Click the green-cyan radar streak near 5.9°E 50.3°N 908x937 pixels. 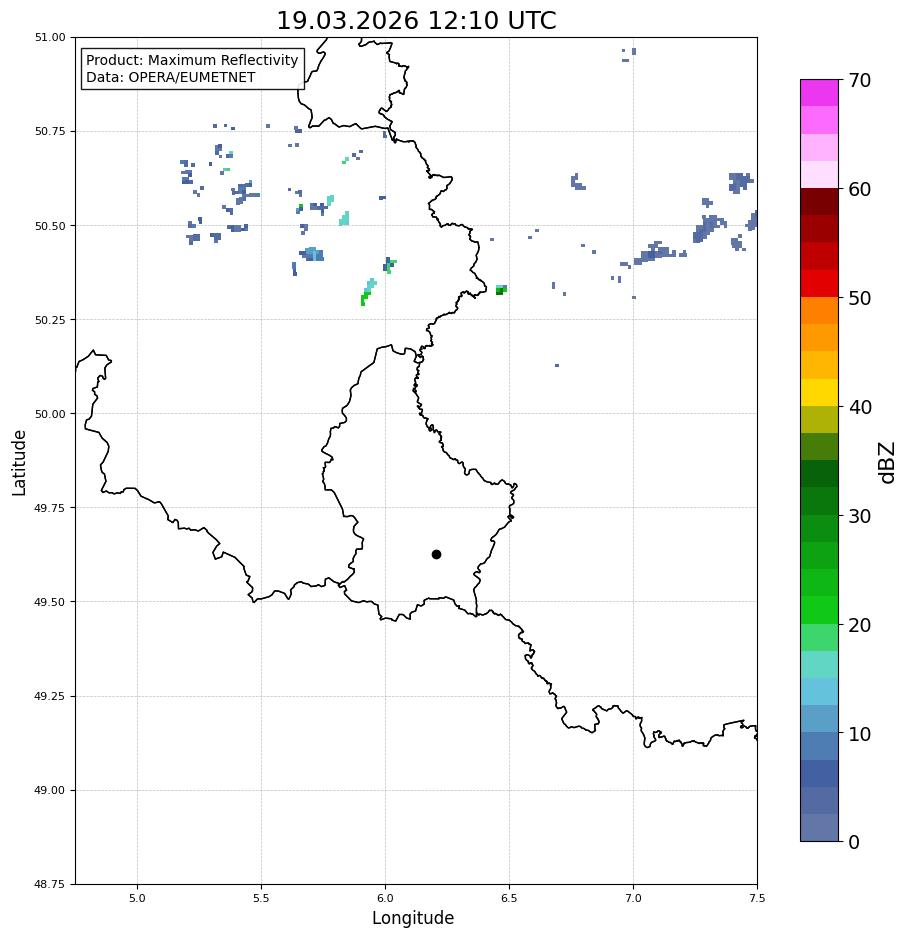click(368, 292)
